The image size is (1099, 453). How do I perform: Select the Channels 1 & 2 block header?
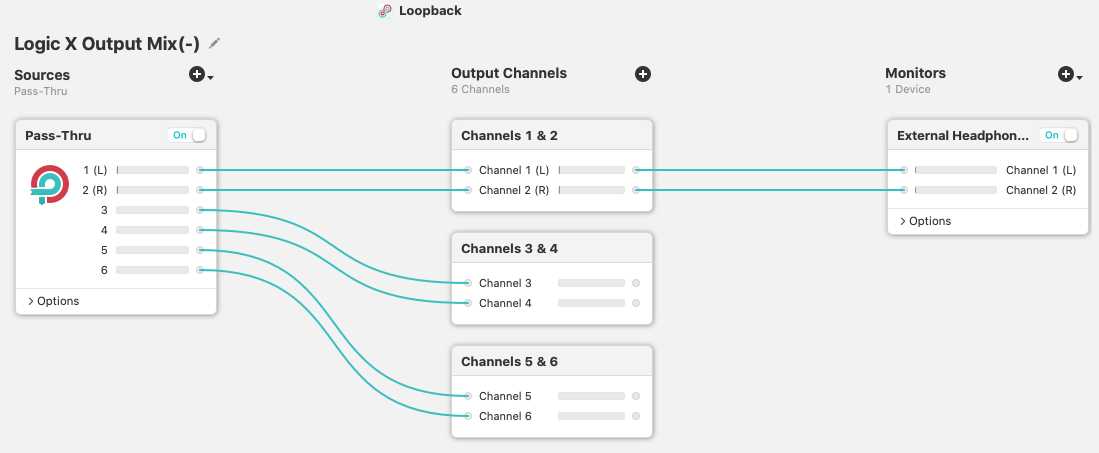[x=509, y=135]
